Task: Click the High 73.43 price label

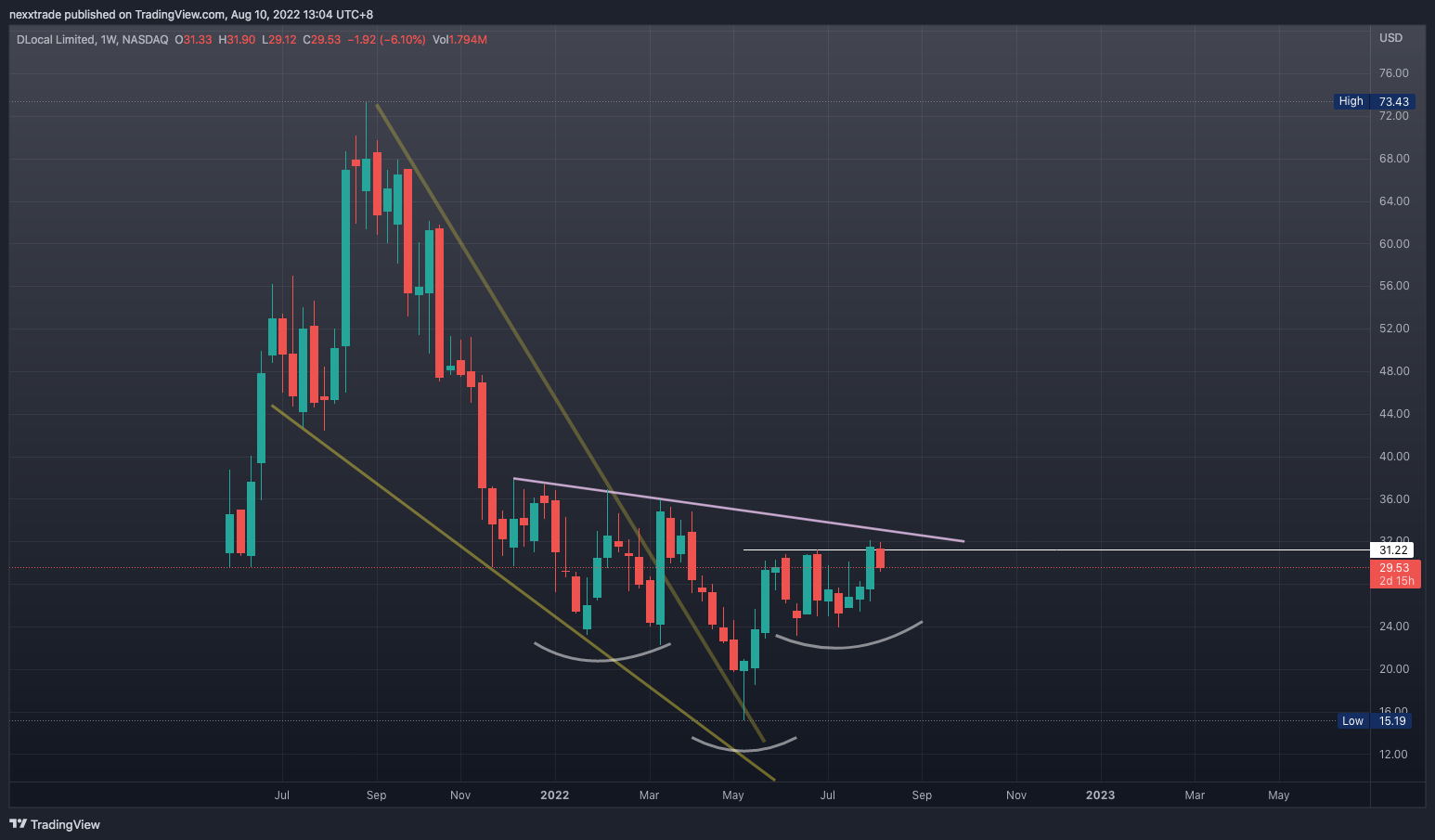Action: click(1374, 101)
